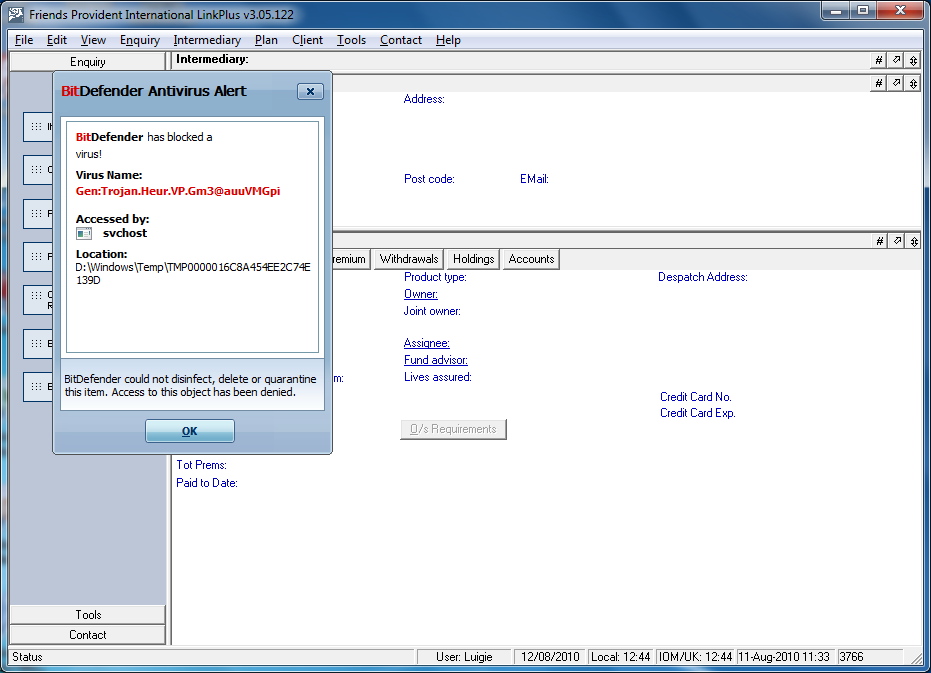Click the up-down arrow icon in Address panel header
The image size is (931, 673).
pos(913,83)
